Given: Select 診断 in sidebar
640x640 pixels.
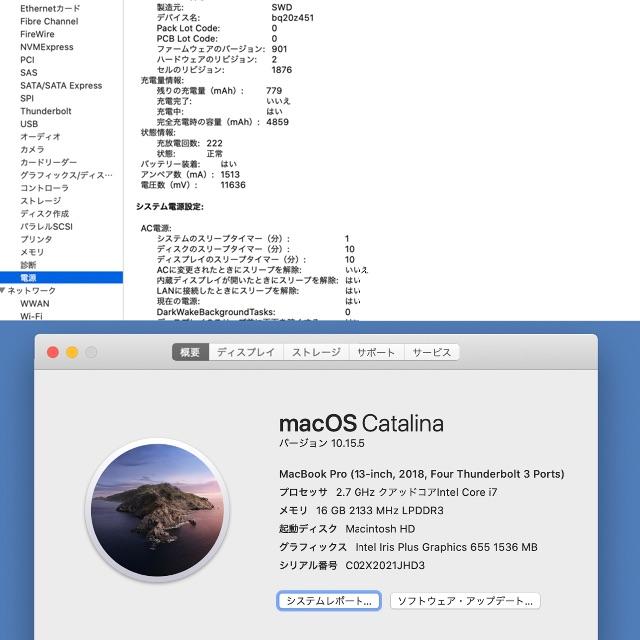Looking at the screenshot, I should pos(28,265).
